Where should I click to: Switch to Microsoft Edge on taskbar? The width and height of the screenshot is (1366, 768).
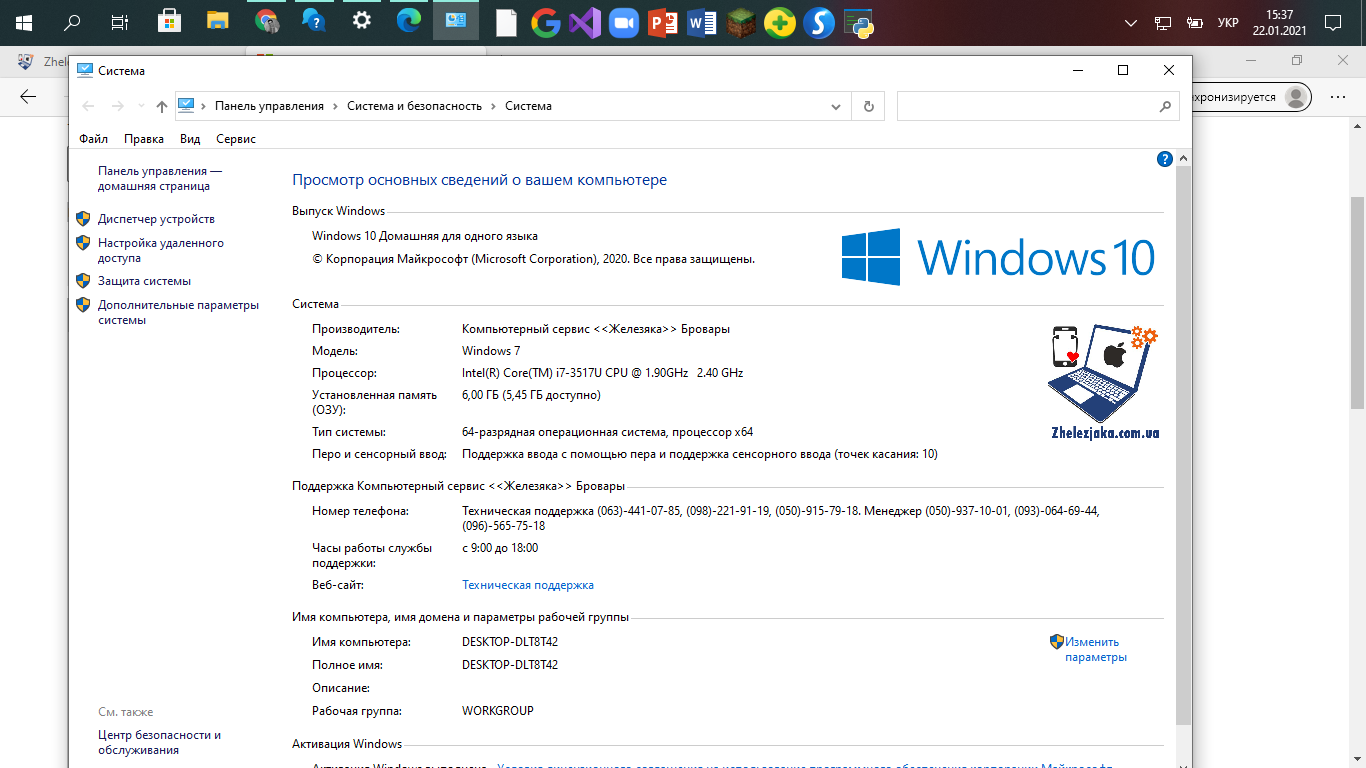409,21
